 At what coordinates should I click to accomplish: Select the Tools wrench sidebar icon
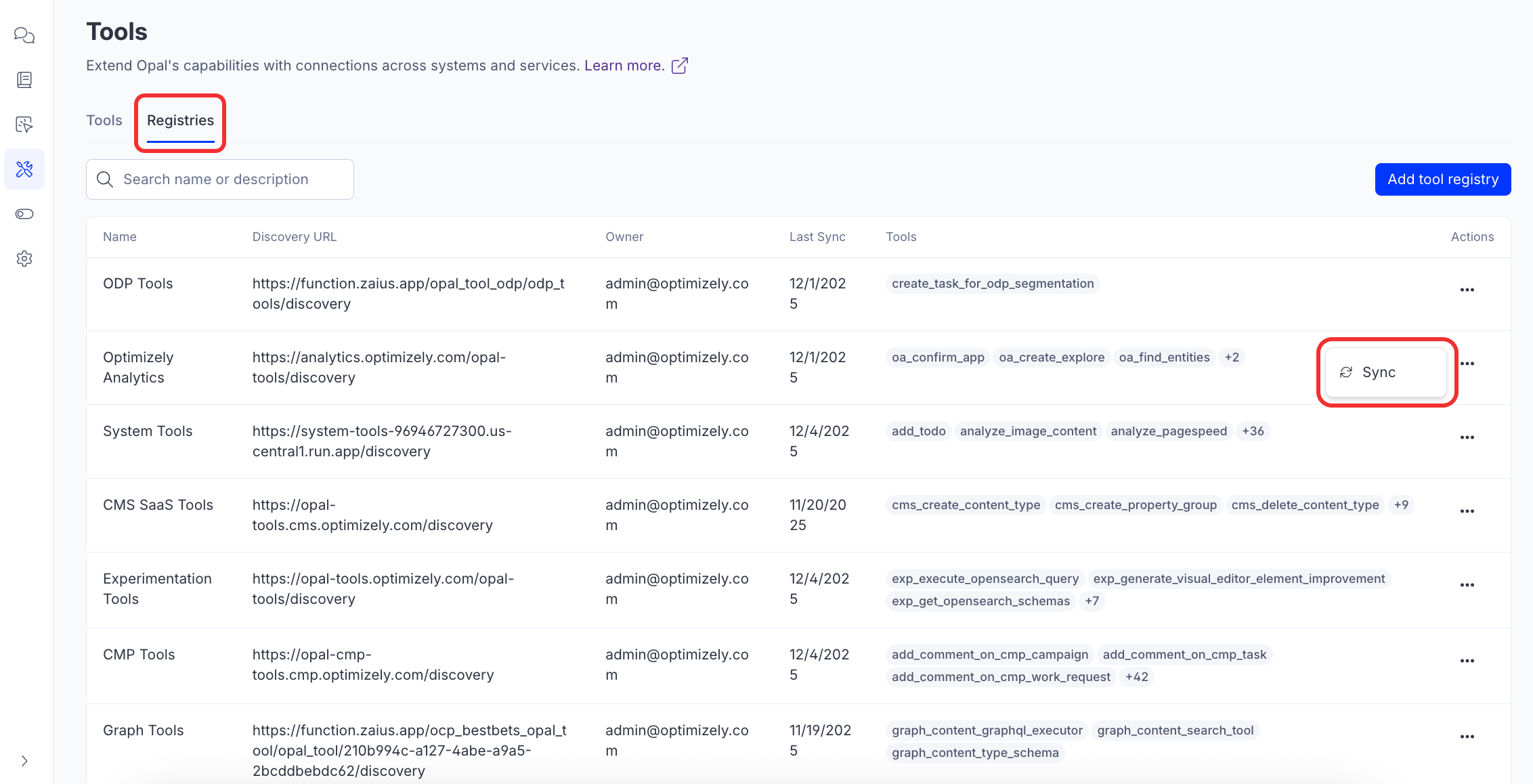coord(24,169)
